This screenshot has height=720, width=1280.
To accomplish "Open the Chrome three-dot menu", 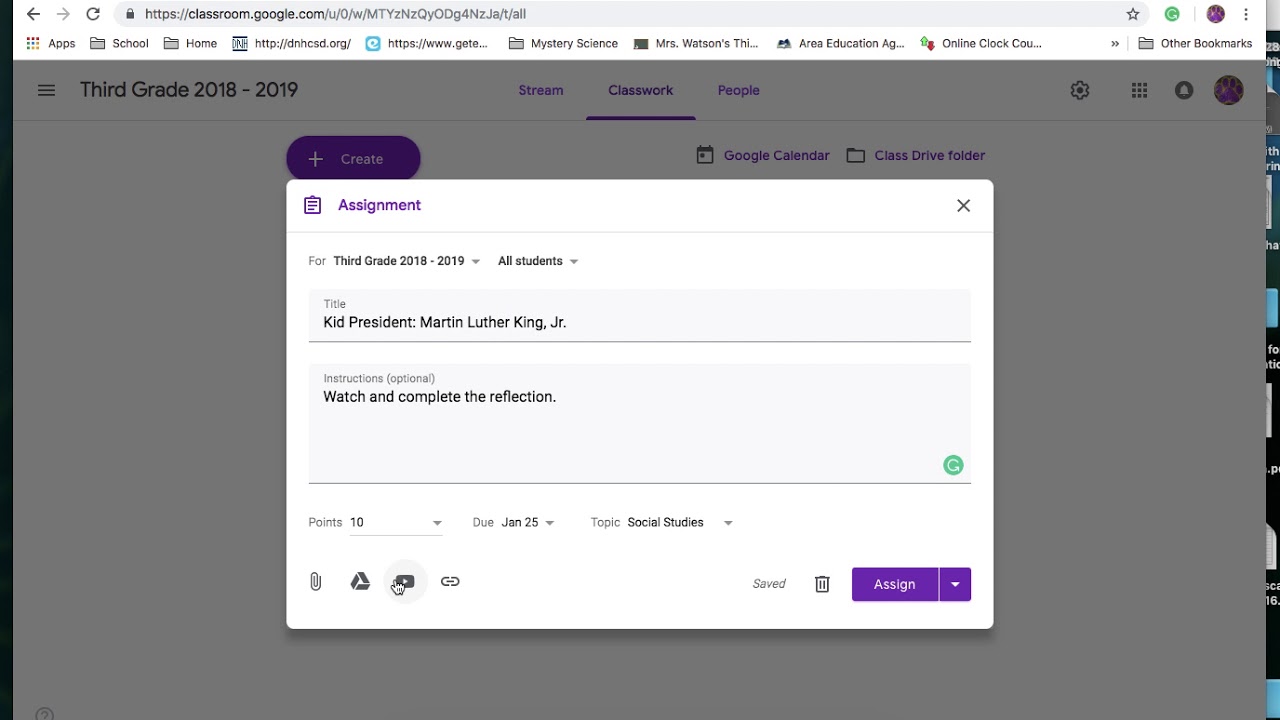I will pos(1247,14).
